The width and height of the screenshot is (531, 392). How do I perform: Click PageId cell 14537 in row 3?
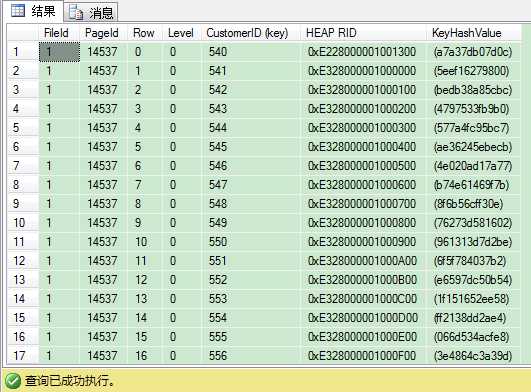click(102, 90)
